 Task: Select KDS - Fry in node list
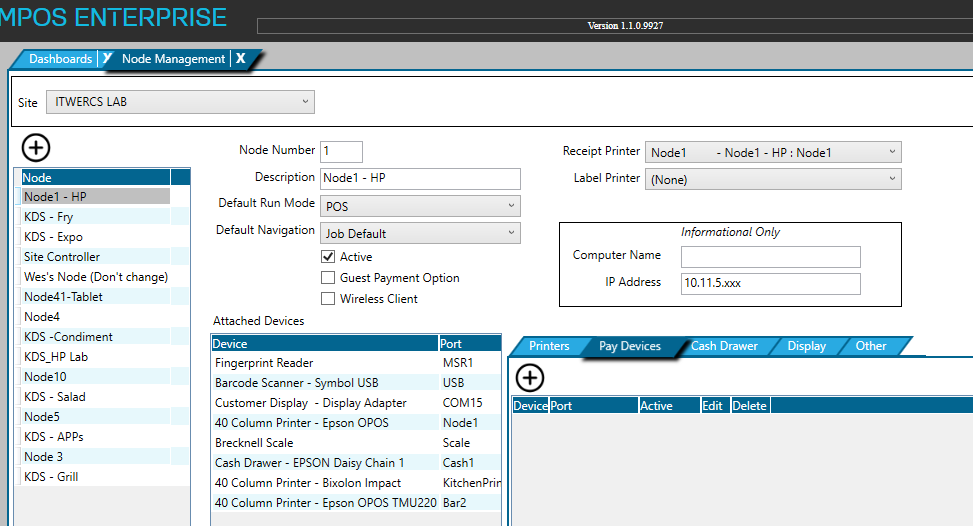[x=49, y=217]
